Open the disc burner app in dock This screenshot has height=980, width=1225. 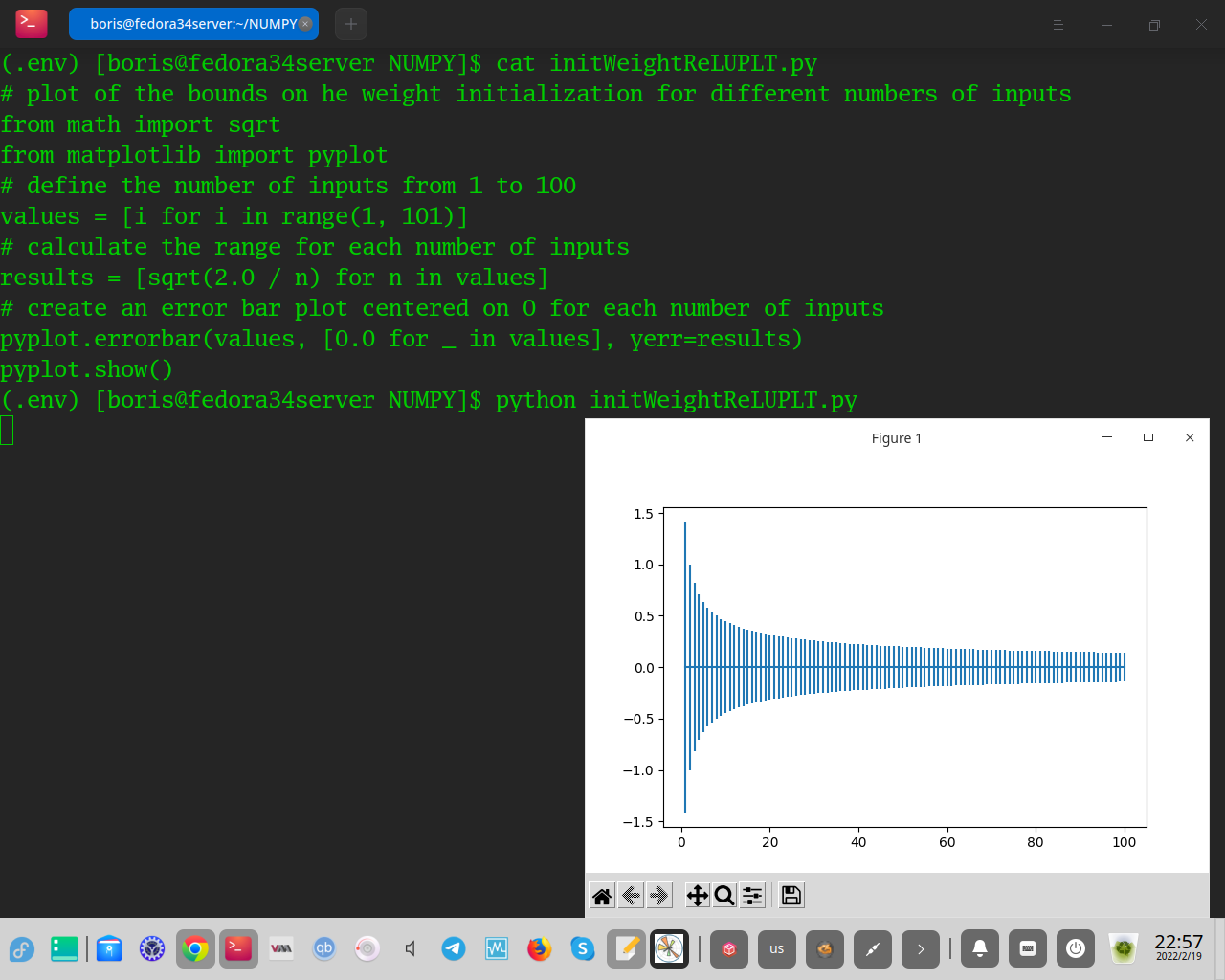[x=367, y=949]
